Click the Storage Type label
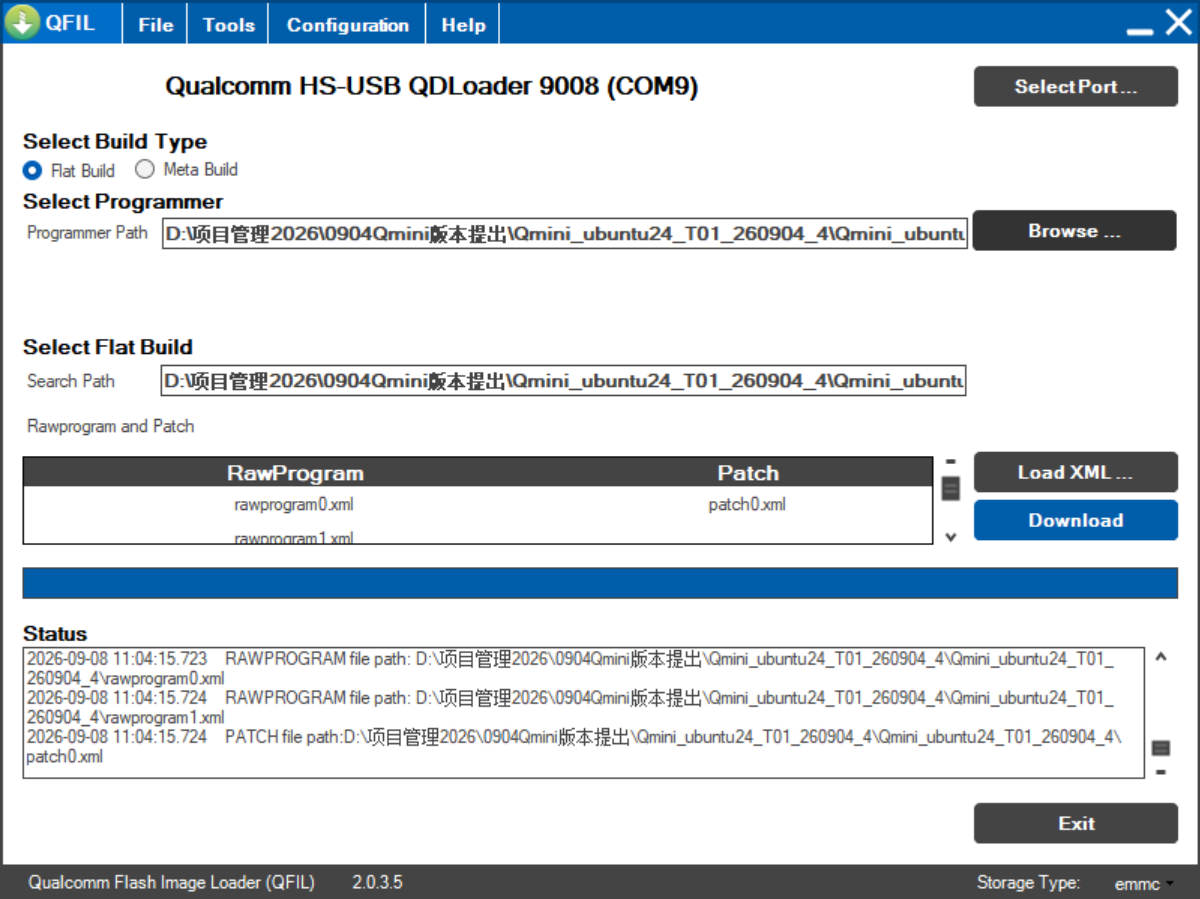The image size is (1200, 899). (x=1029, y=883)
